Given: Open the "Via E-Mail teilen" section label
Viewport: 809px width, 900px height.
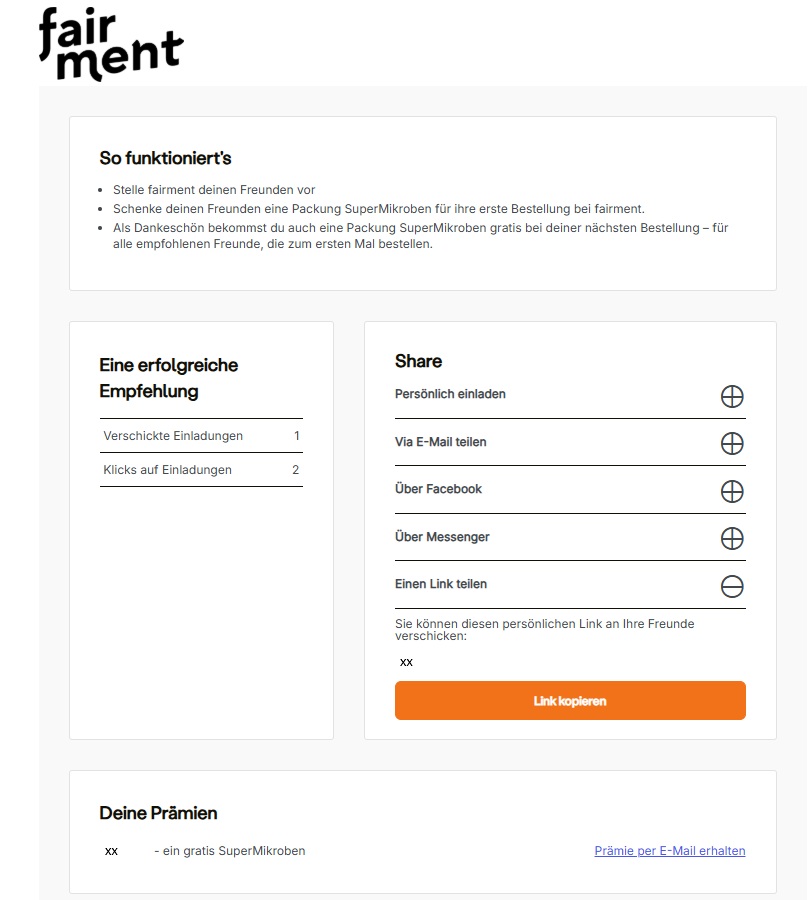Looking at the screenshot, I should [441, 442].
